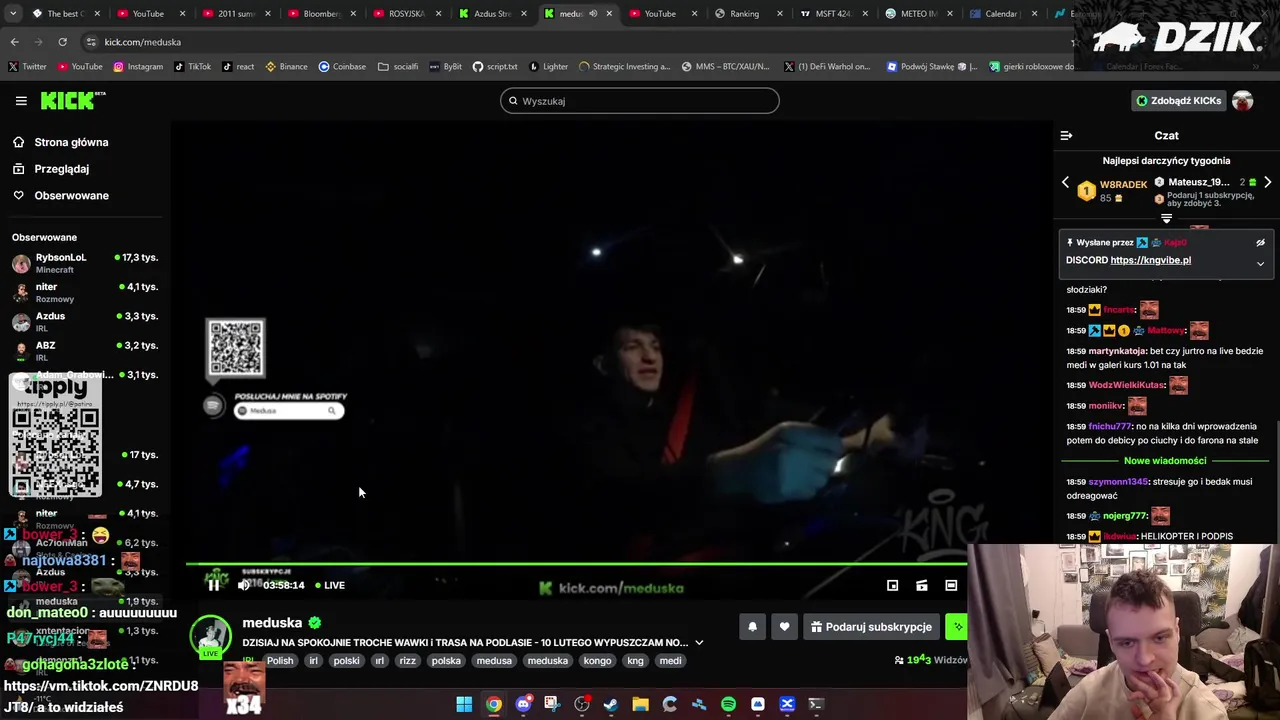Click the green subscribe button
Viewport: 1280px width, 720px height.
(x=957, y=627)
